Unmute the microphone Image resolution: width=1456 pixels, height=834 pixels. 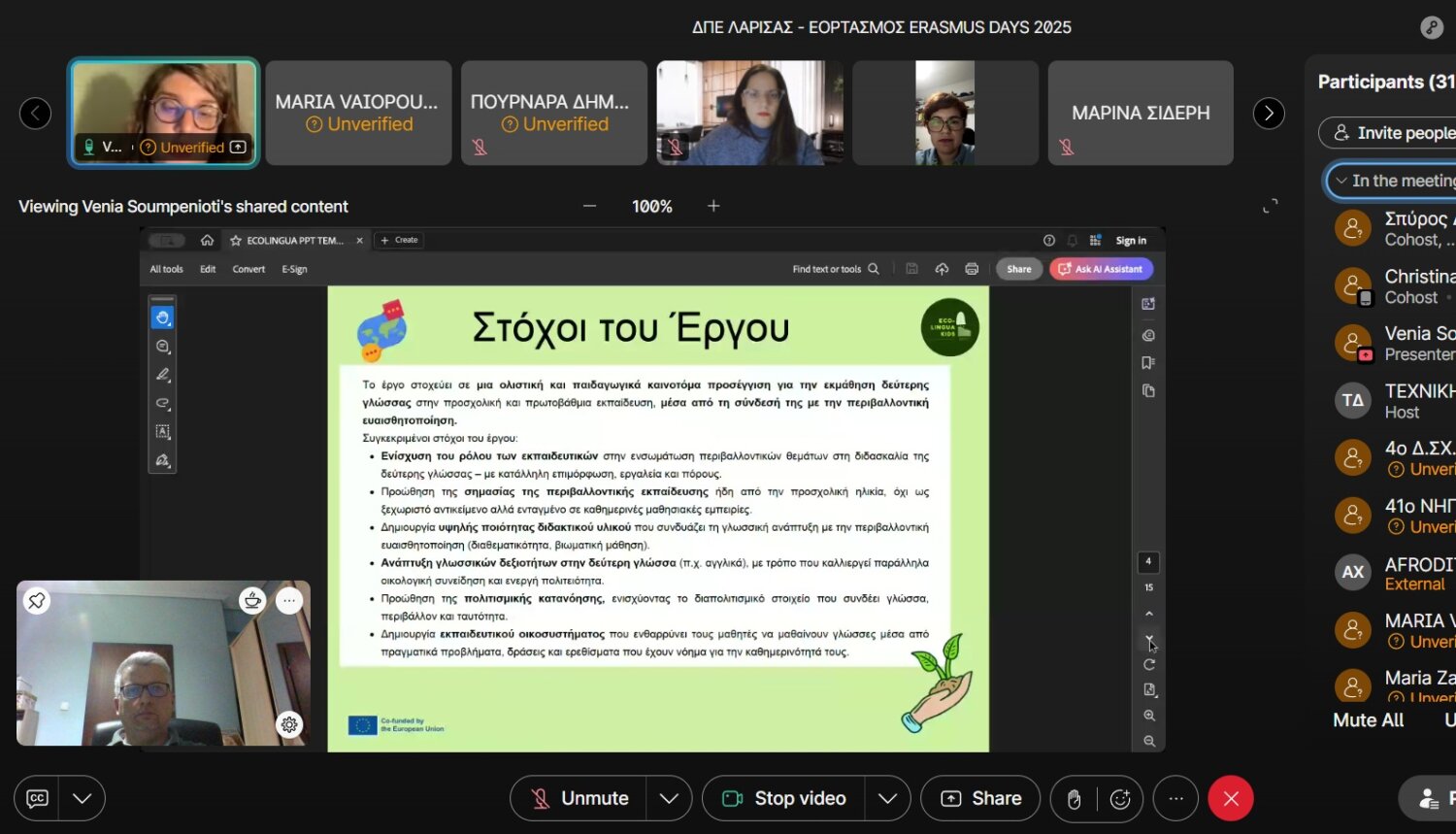(x=579, y=798)
